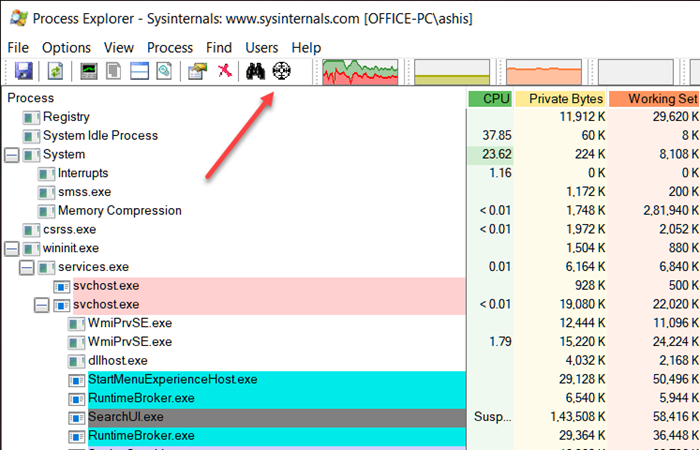Open the process Properties toolbar icon
Viewport: 700px width, 450px height.
pos(198,71)
